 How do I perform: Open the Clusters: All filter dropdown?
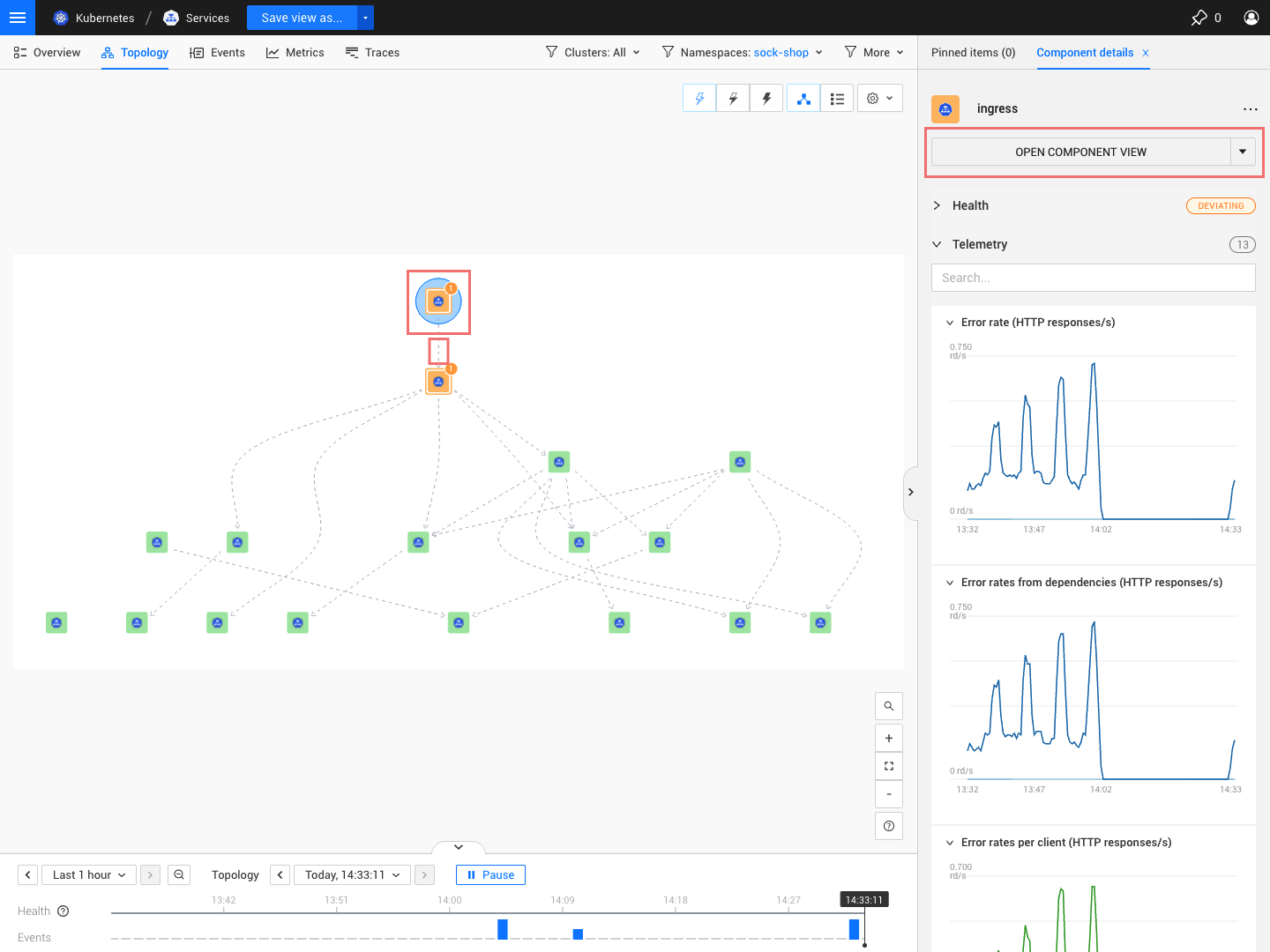click(x=593, y=52)
